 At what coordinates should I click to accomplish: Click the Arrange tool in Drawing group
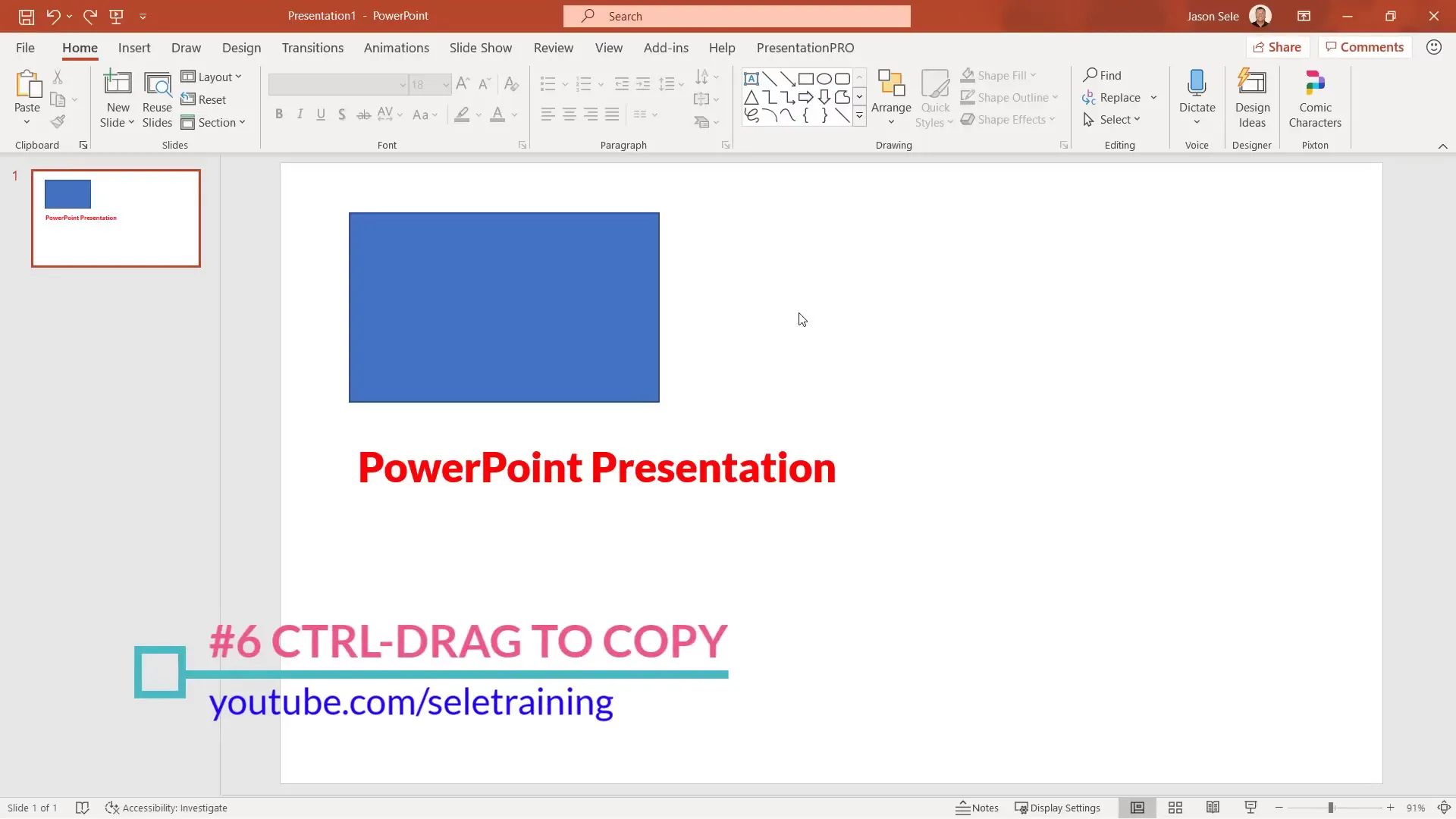pyautogui.click(x=890, y=97)
